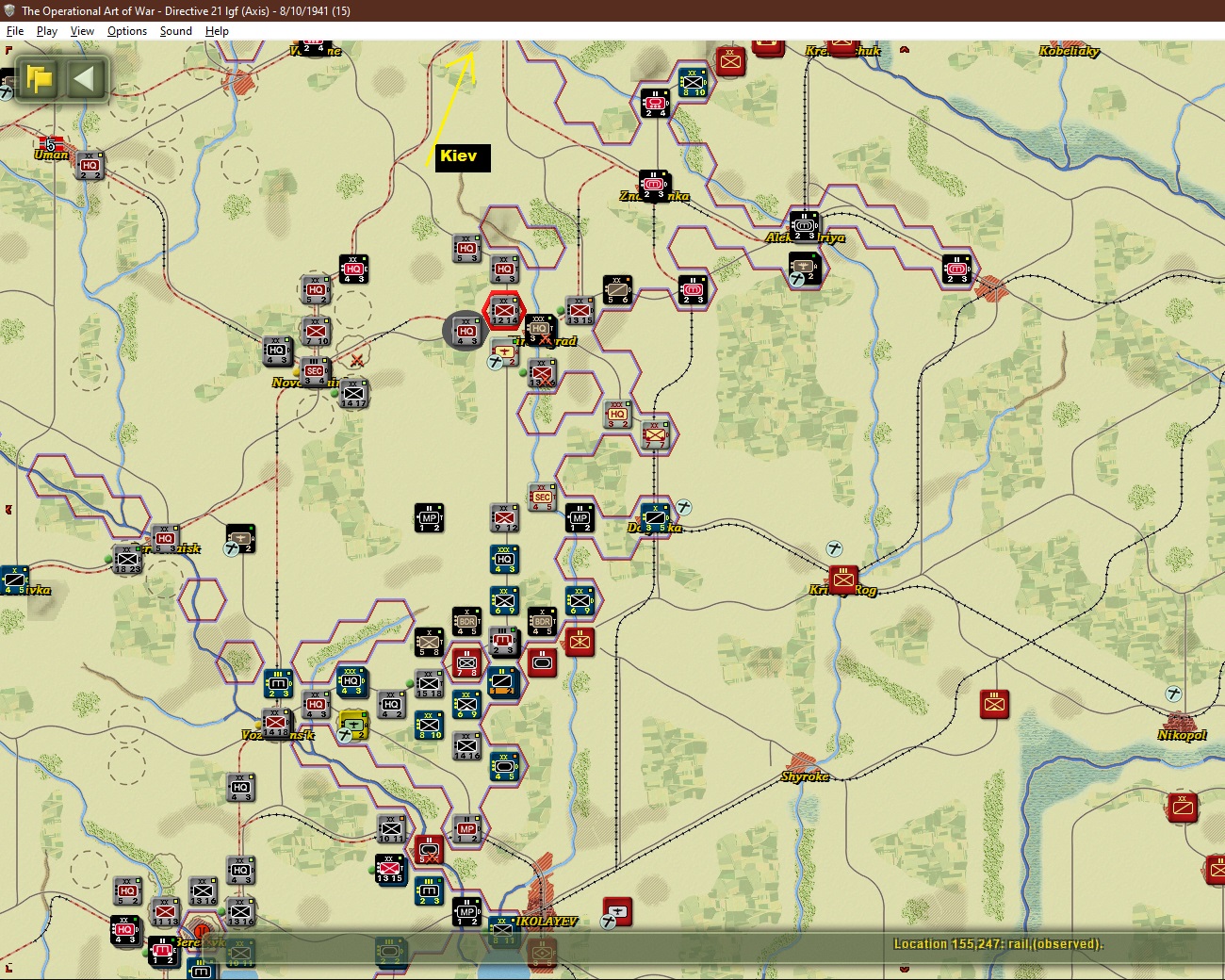This screenshot has width=1225, height=980.
Task: Select the 14-17 infantry division counter
Action: (353, 394)
